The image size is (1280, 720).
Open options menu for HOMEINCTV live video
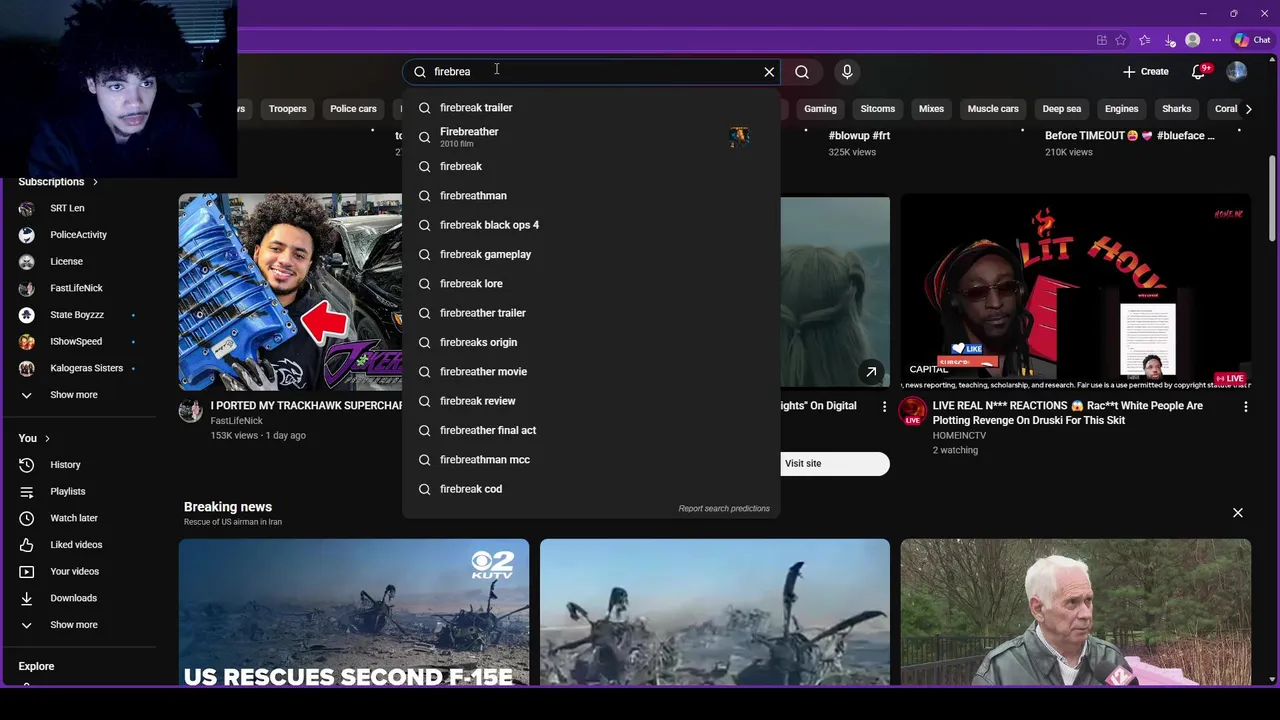tap(1245, 407)
